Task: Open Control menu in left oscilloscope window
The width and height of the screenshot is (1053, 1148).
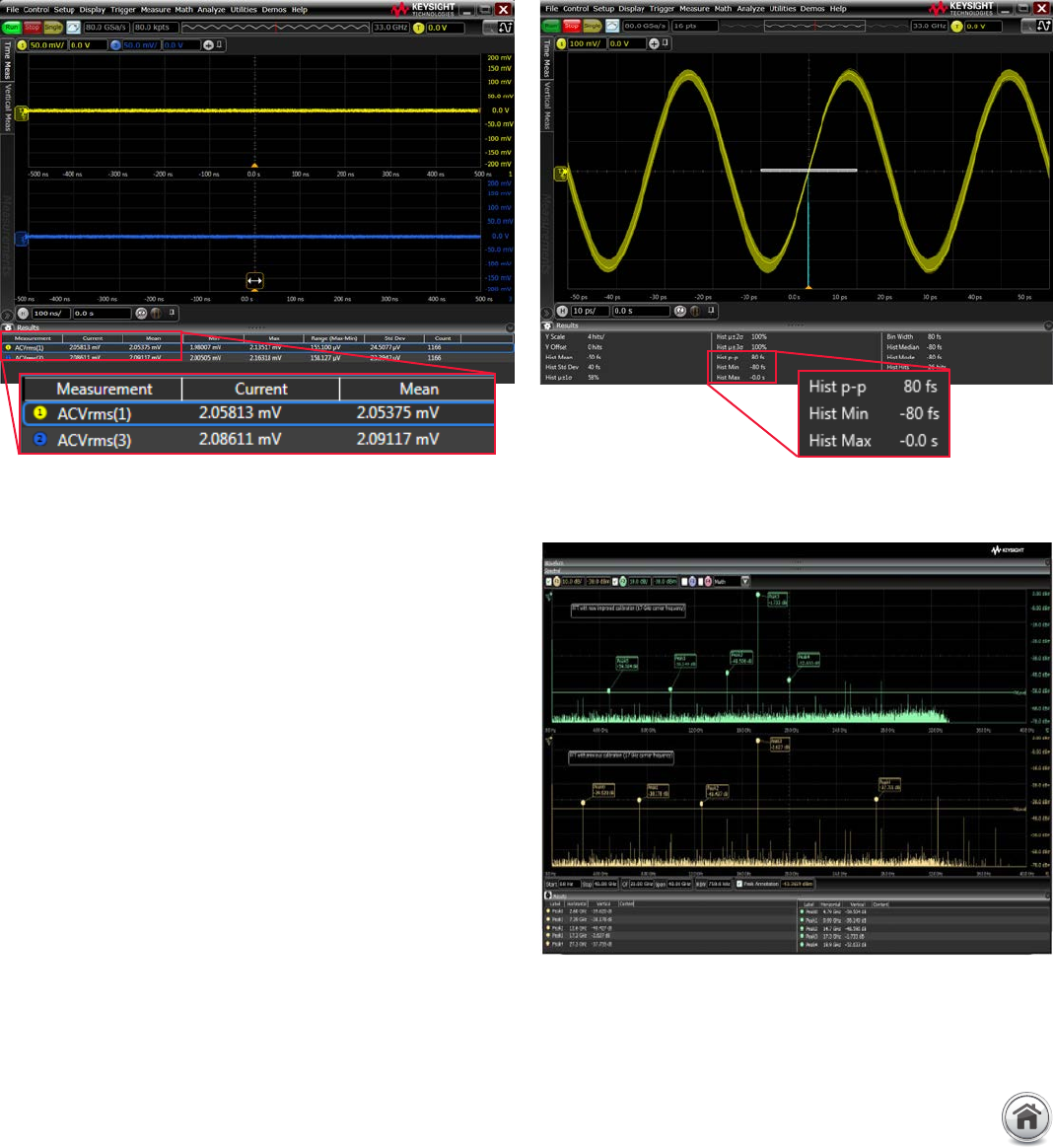Action: tap(35, 10)
